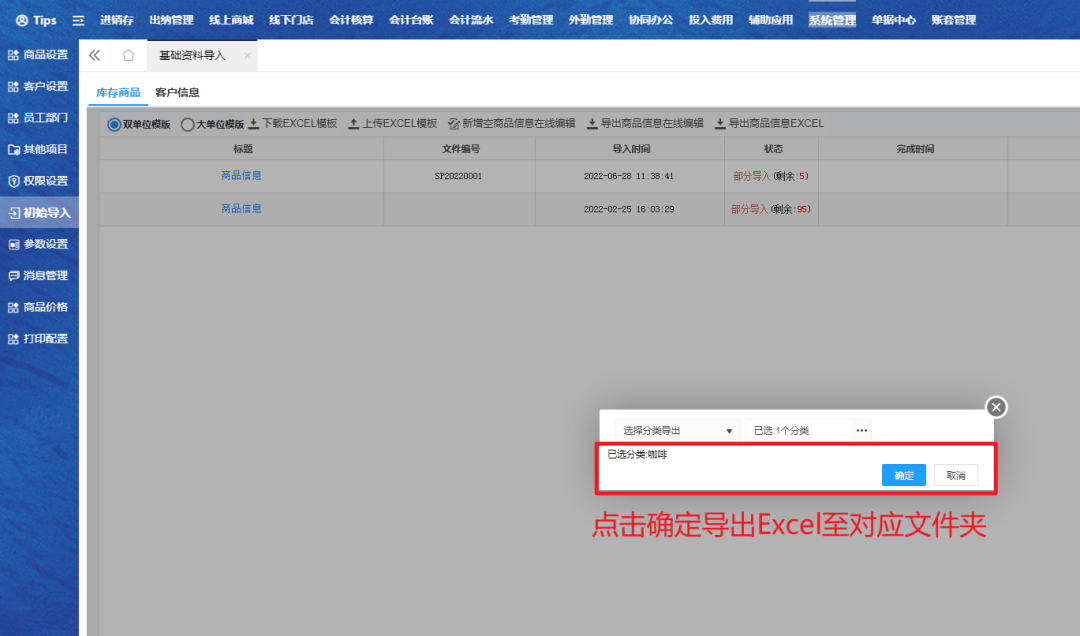Open the 进销存 top menu
The height and width of the screenshot is (636, 1080).
(116, 20)
